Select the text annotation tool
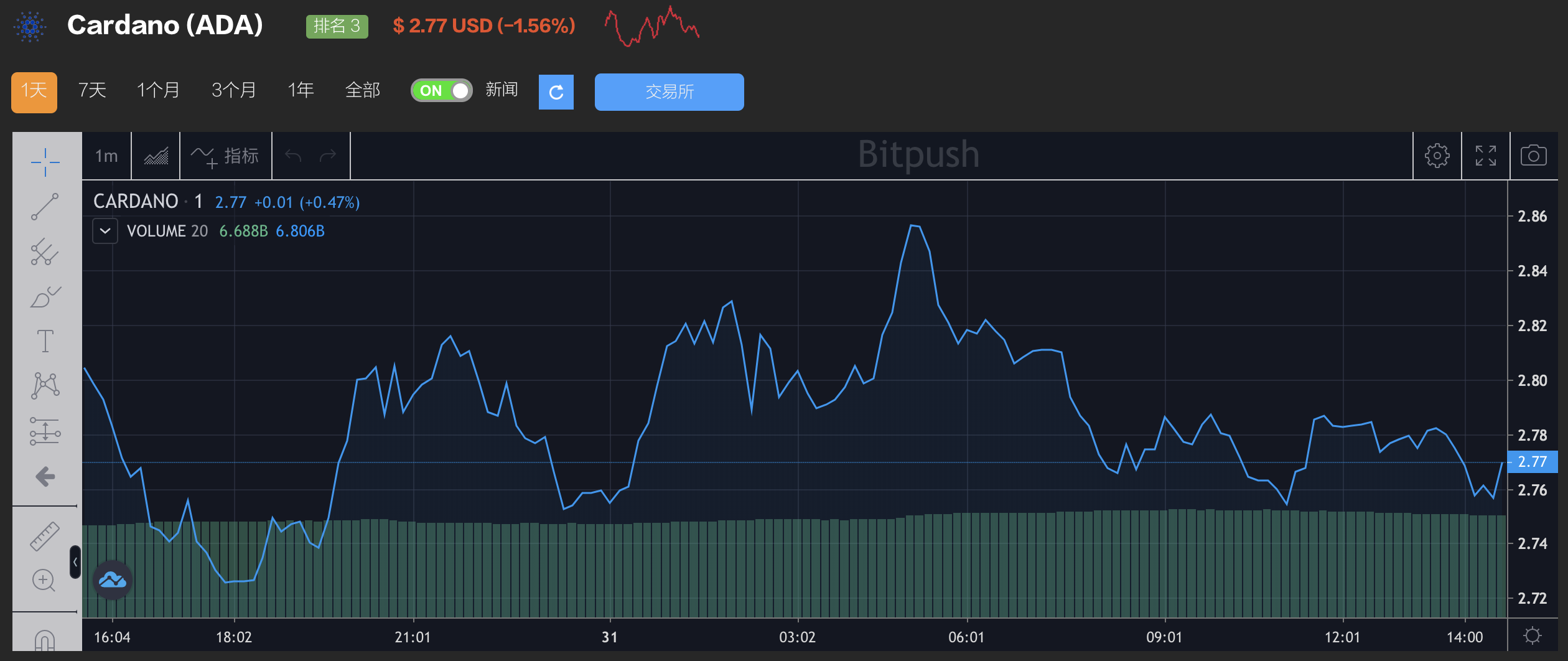1568x661 pixels. [x=45, y=341]
